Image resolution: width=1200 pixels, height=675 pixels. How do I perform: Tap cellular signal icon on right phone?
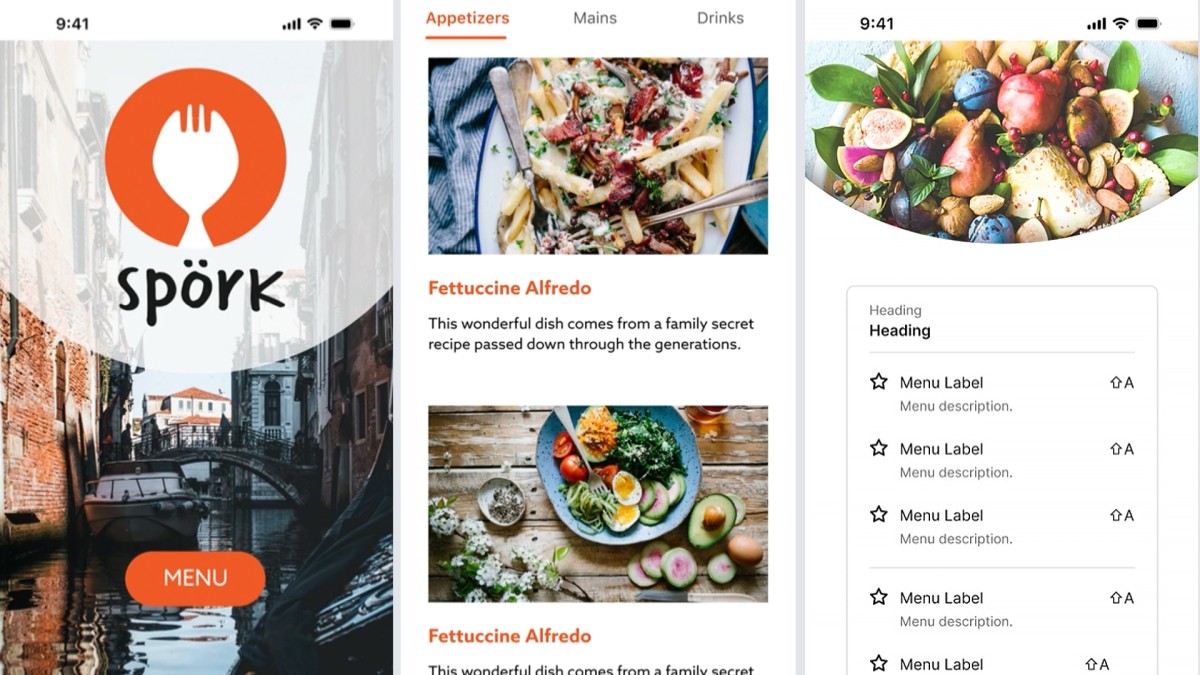click(x=1097, y=23)
